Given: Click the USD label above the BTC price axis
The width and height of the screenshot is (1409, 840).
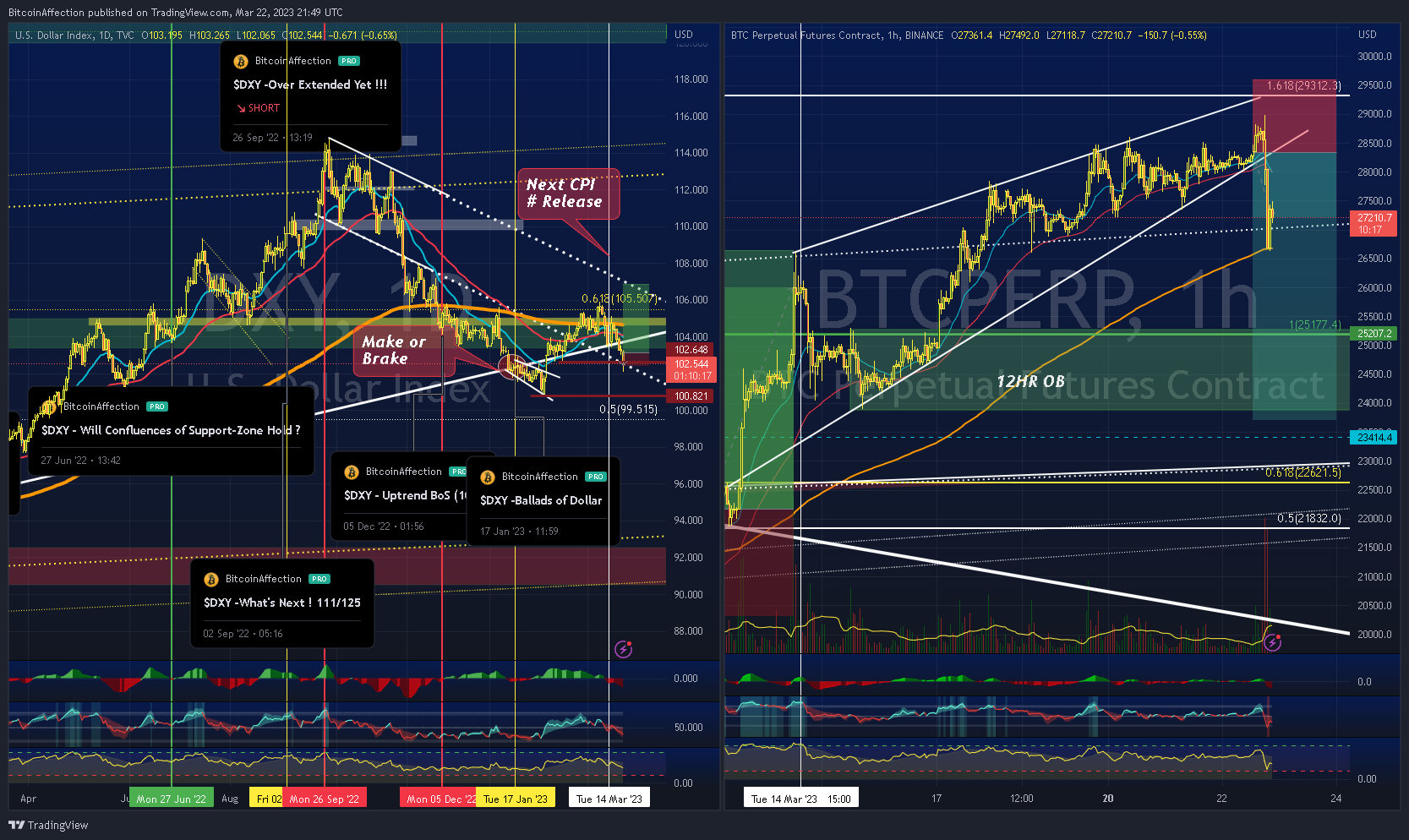Looking at the screenshot, I should [1368, 35].
